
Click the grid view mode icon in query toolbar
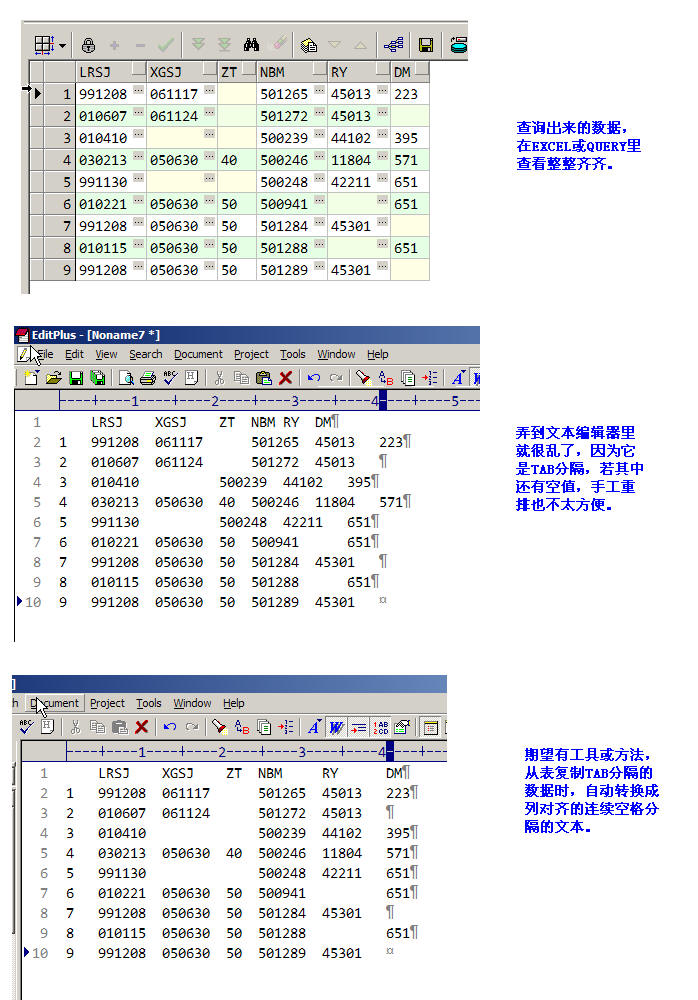pos(44,45)
